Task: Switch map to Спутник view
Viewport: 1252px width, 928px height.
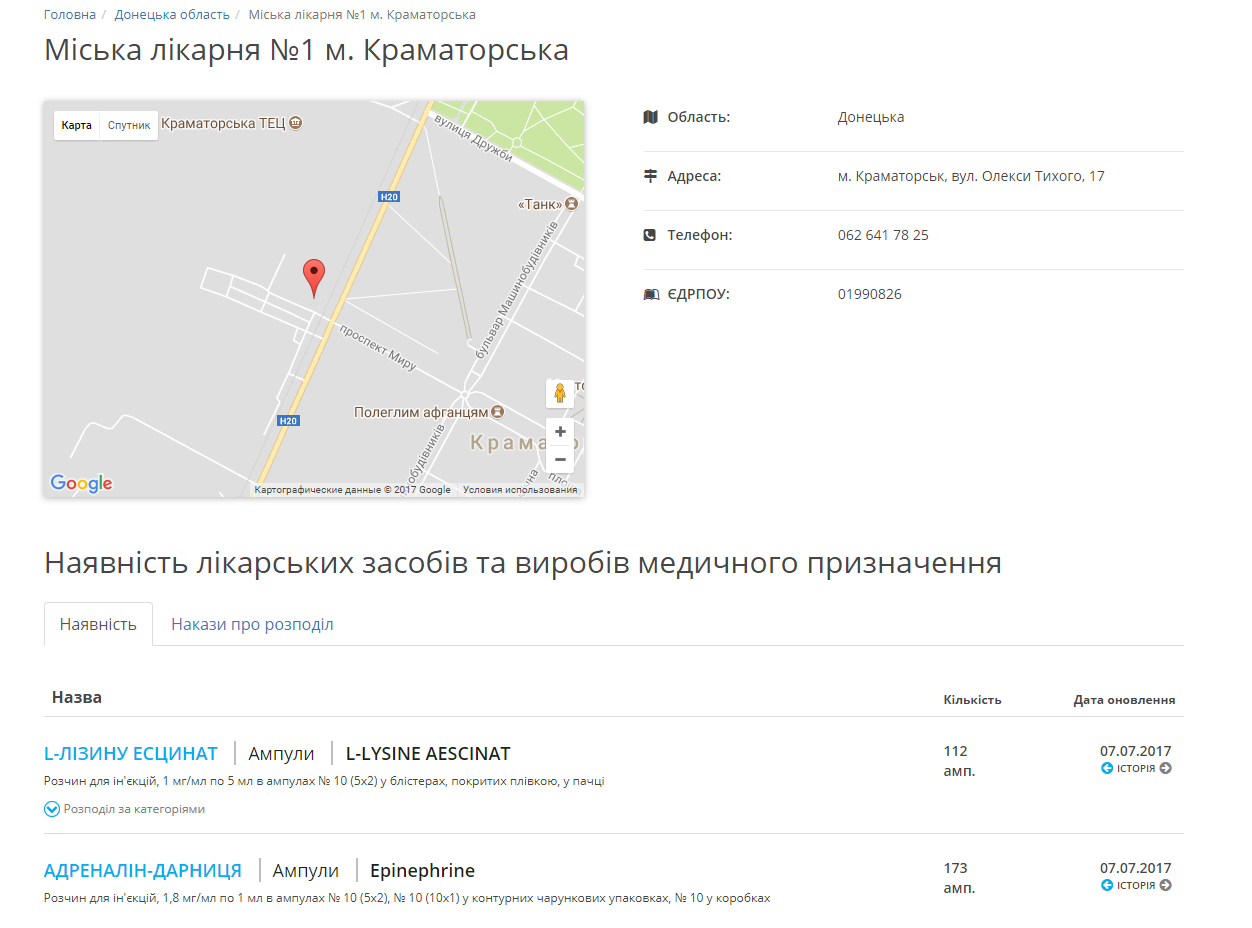Action: [x=129, y=125]
